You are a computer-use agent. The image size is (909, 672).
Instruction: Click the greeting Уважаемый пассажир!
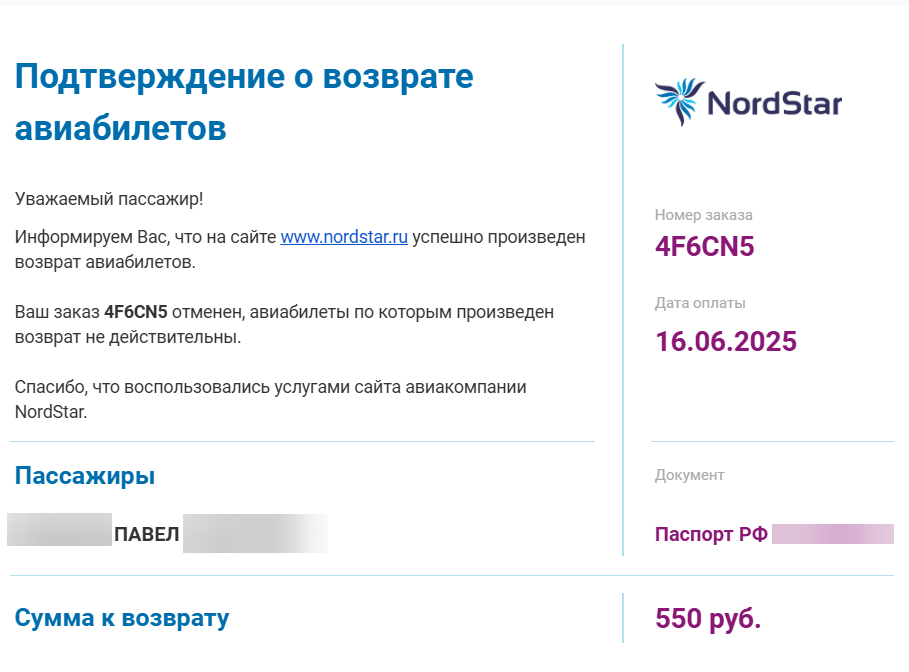[109, 199]
